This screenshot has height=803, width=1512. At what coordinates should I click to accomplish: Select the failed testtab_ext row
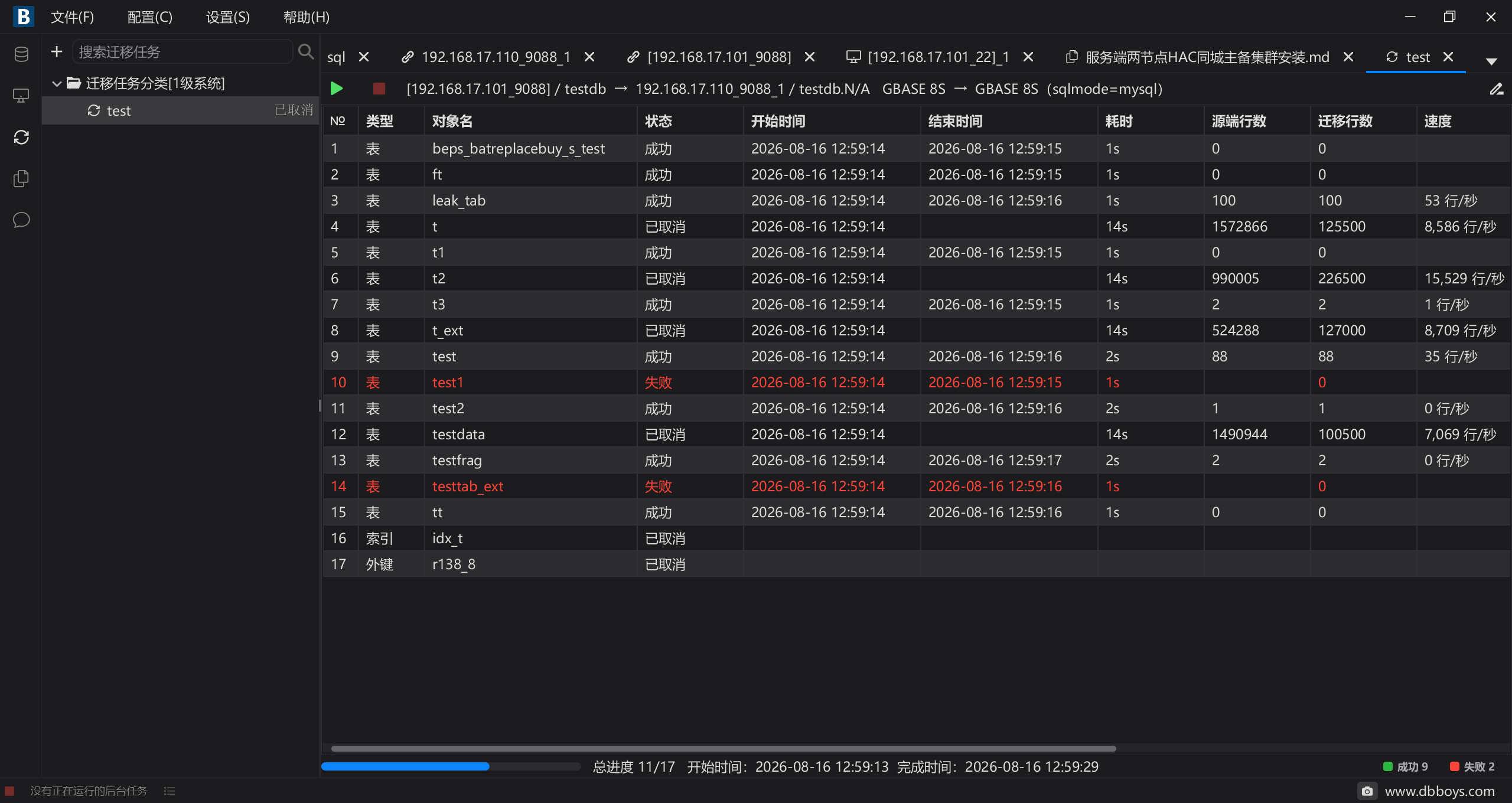coord(917,486)
